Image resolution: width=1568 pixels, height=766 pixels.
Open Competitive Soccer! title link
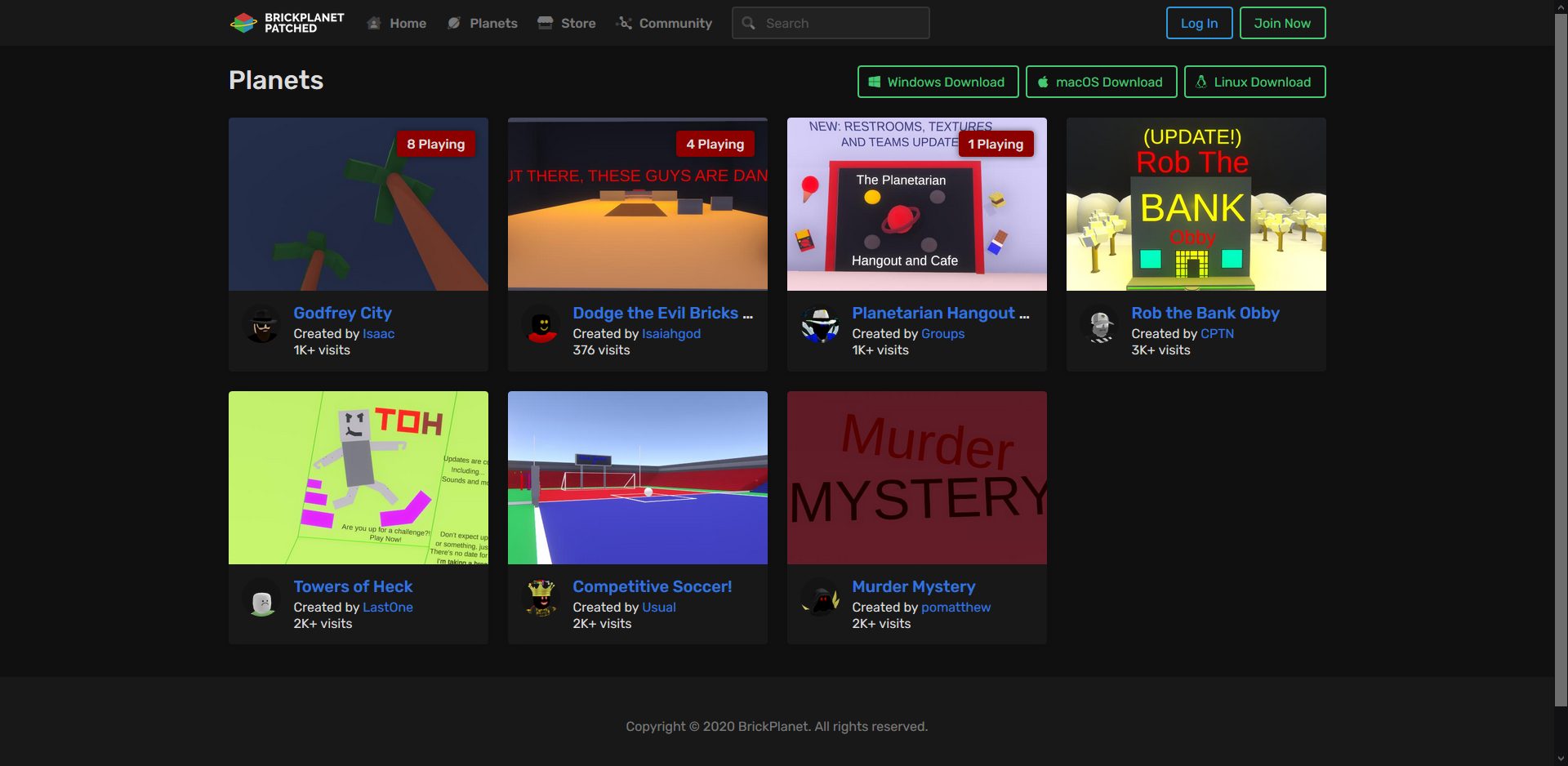pos(653,586)
